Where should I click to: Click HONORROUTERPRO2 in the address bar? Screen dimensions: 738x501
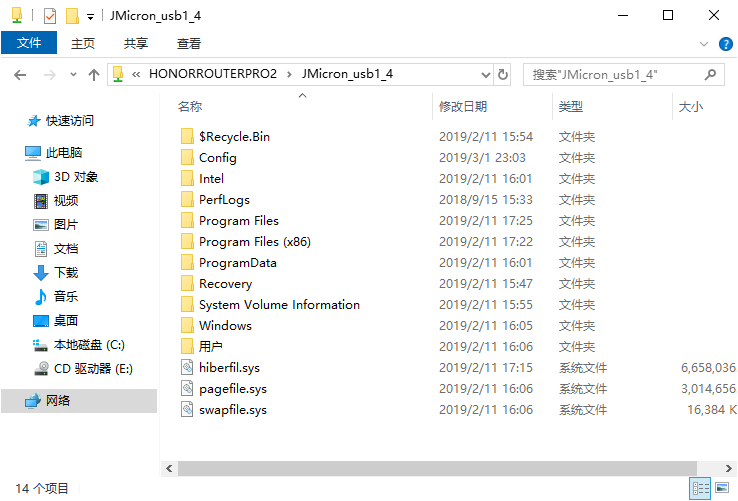pos(213,74)
